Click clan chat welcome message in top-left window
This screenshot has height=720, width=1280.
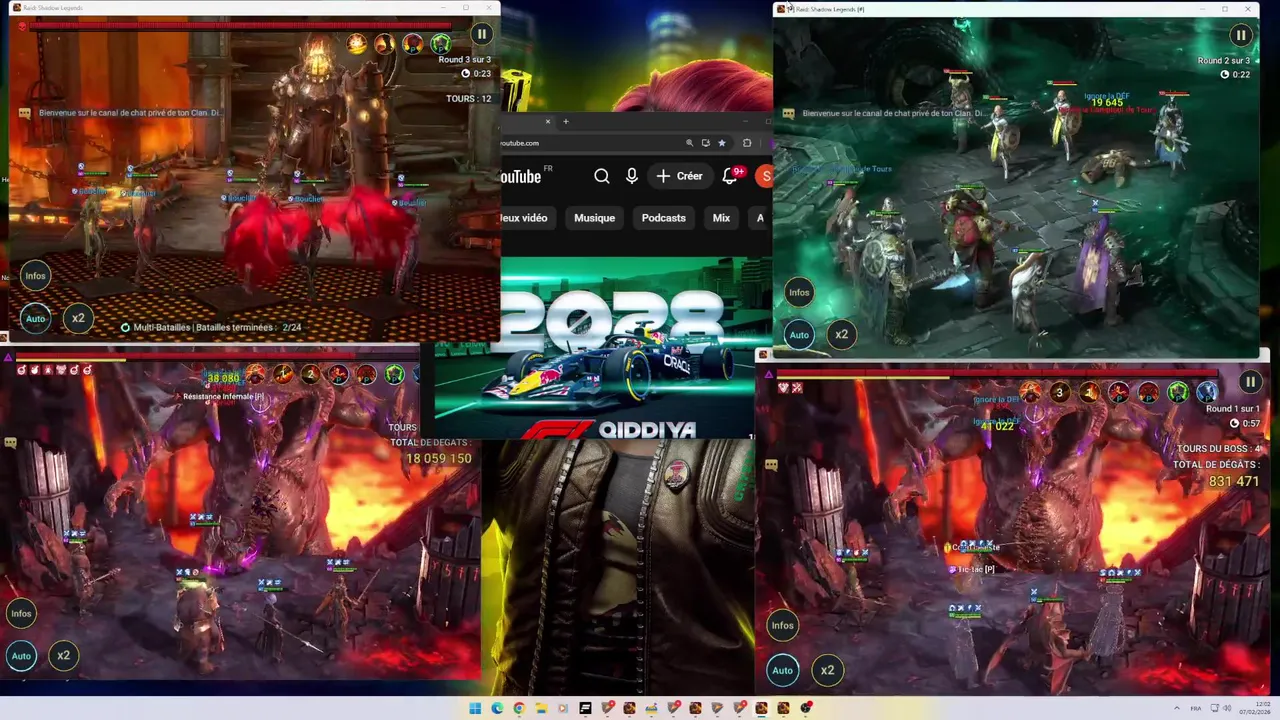pyautogui.click(x=130, y=113)
